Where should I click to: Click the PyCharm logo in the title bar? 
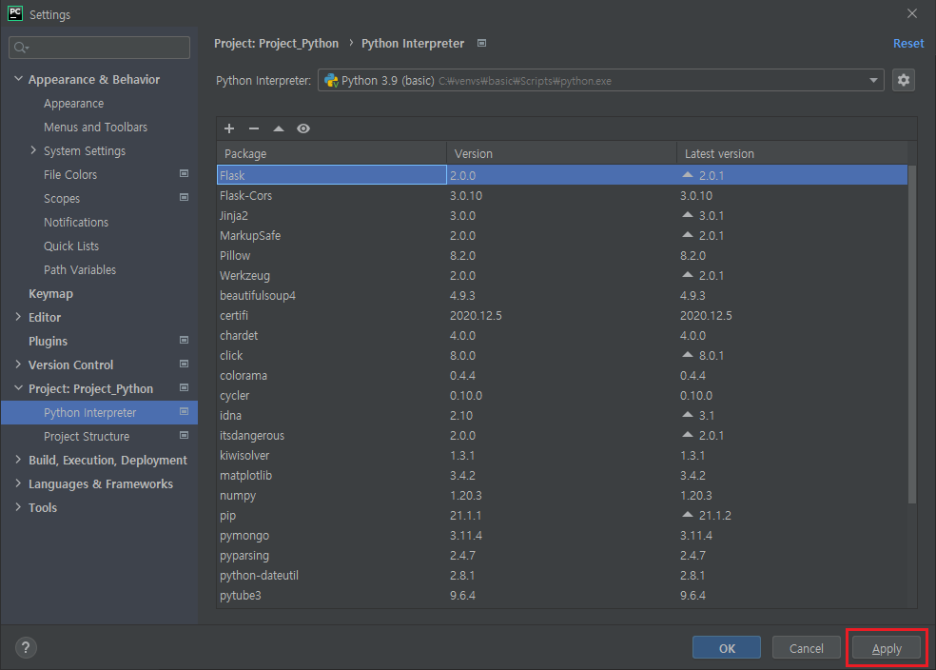(15, 14)
